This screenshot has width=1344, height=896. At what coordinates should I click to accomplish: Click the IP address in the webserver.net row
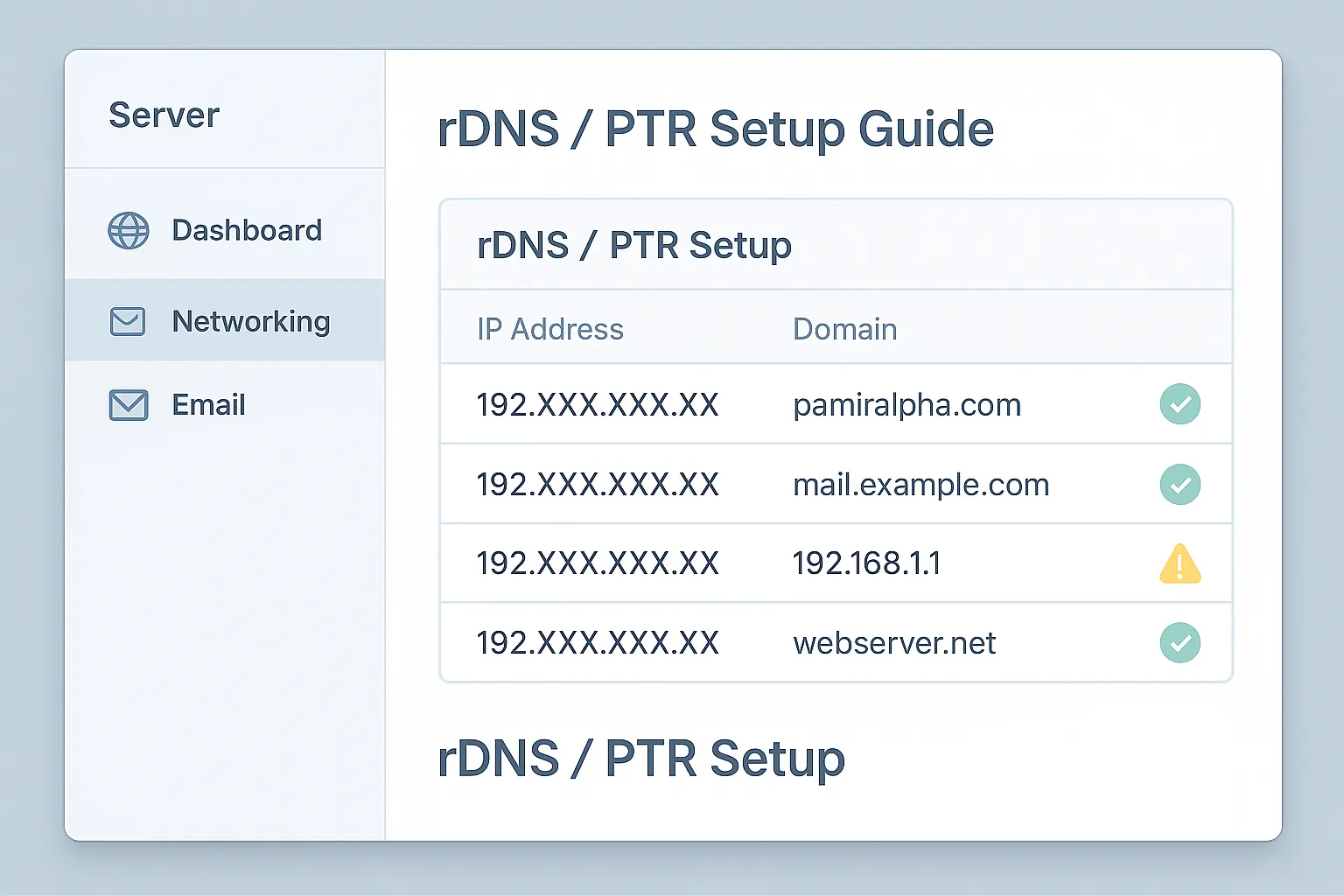[598, 643]
